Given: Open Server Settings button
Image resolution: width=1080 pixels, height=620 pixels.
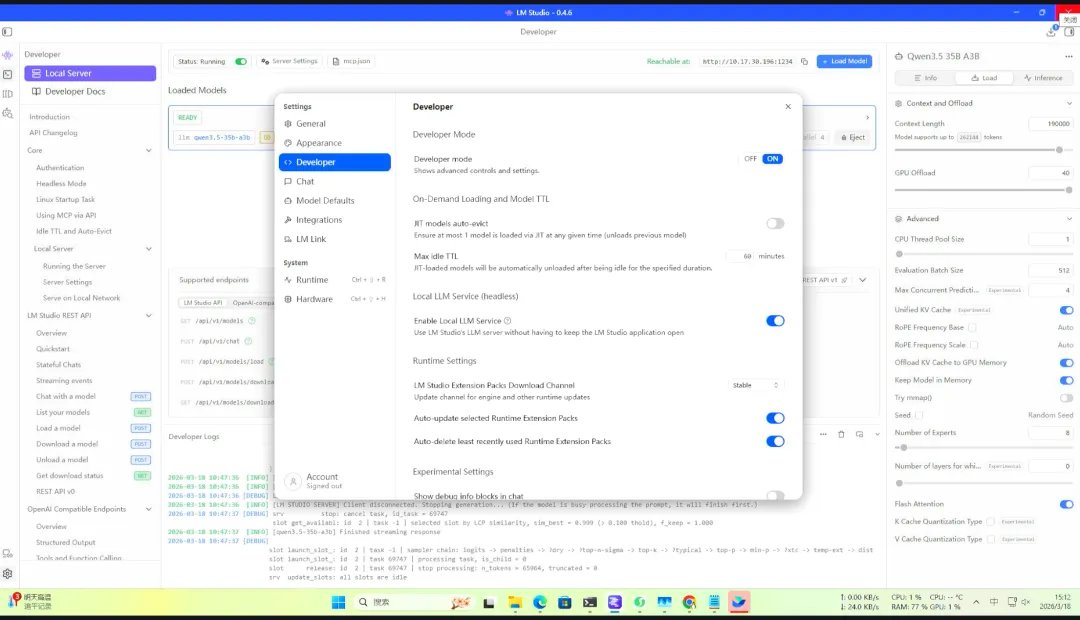Looking at the screenshot, I should point(289,61).
